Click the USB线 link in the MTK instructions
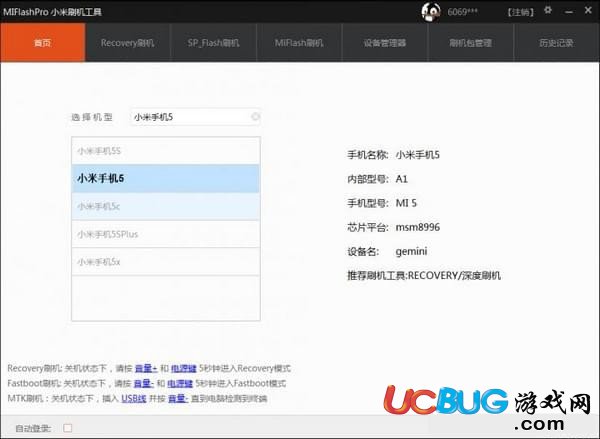Viewport: 600px width, 439px height. (x=134, y=398)
